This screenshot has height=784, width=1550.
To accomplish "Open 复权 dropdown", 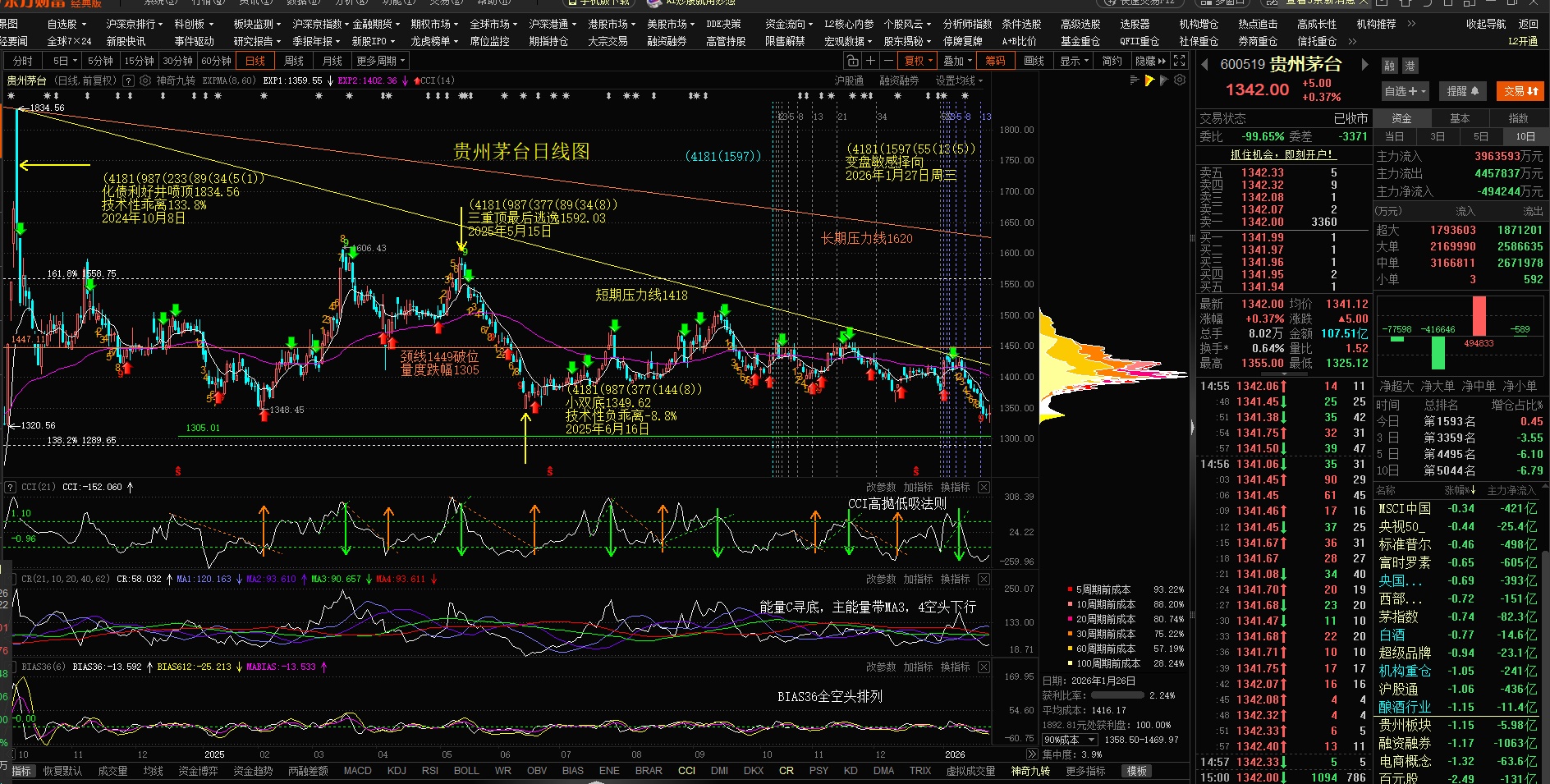I will click(919, 61).
